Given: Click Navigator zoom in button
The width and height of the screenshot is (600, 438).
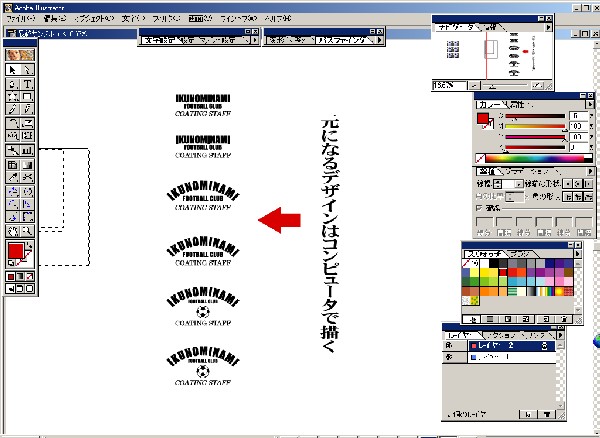Looking at the screenshot, I should click(x=538, y=86).
